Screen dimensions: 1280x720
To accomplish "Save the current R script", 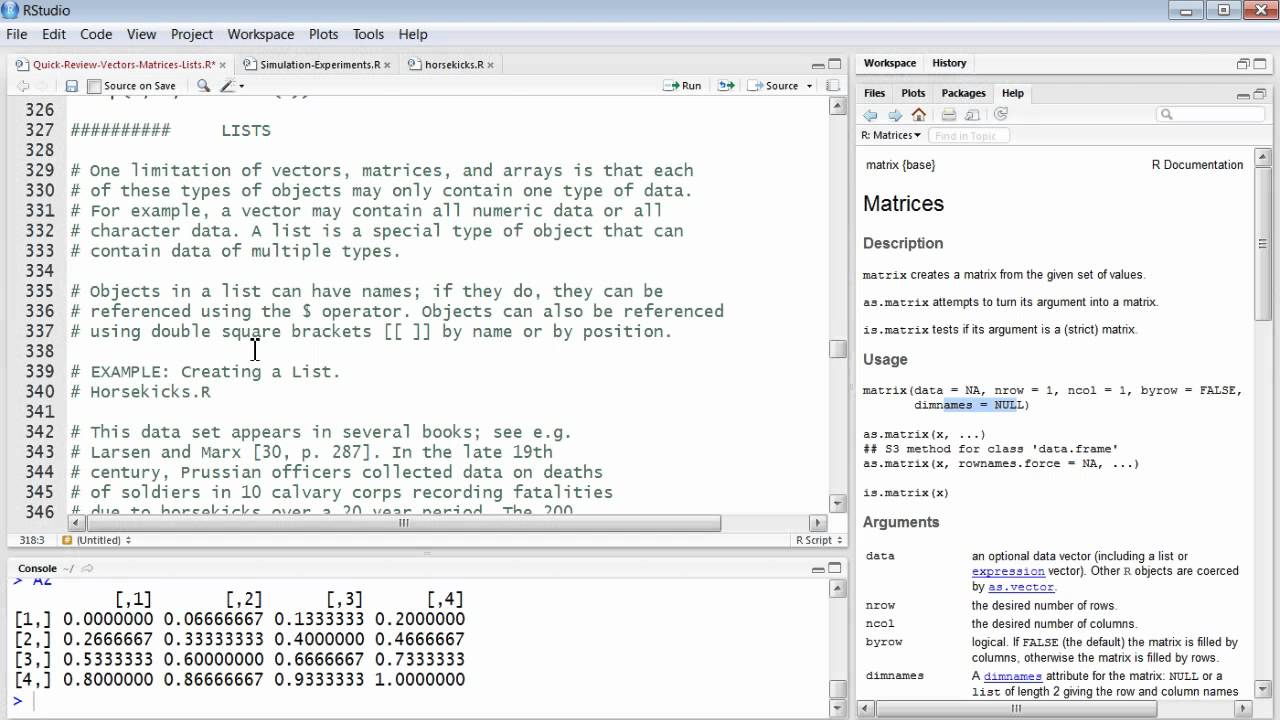I will [x=72, y=86].
